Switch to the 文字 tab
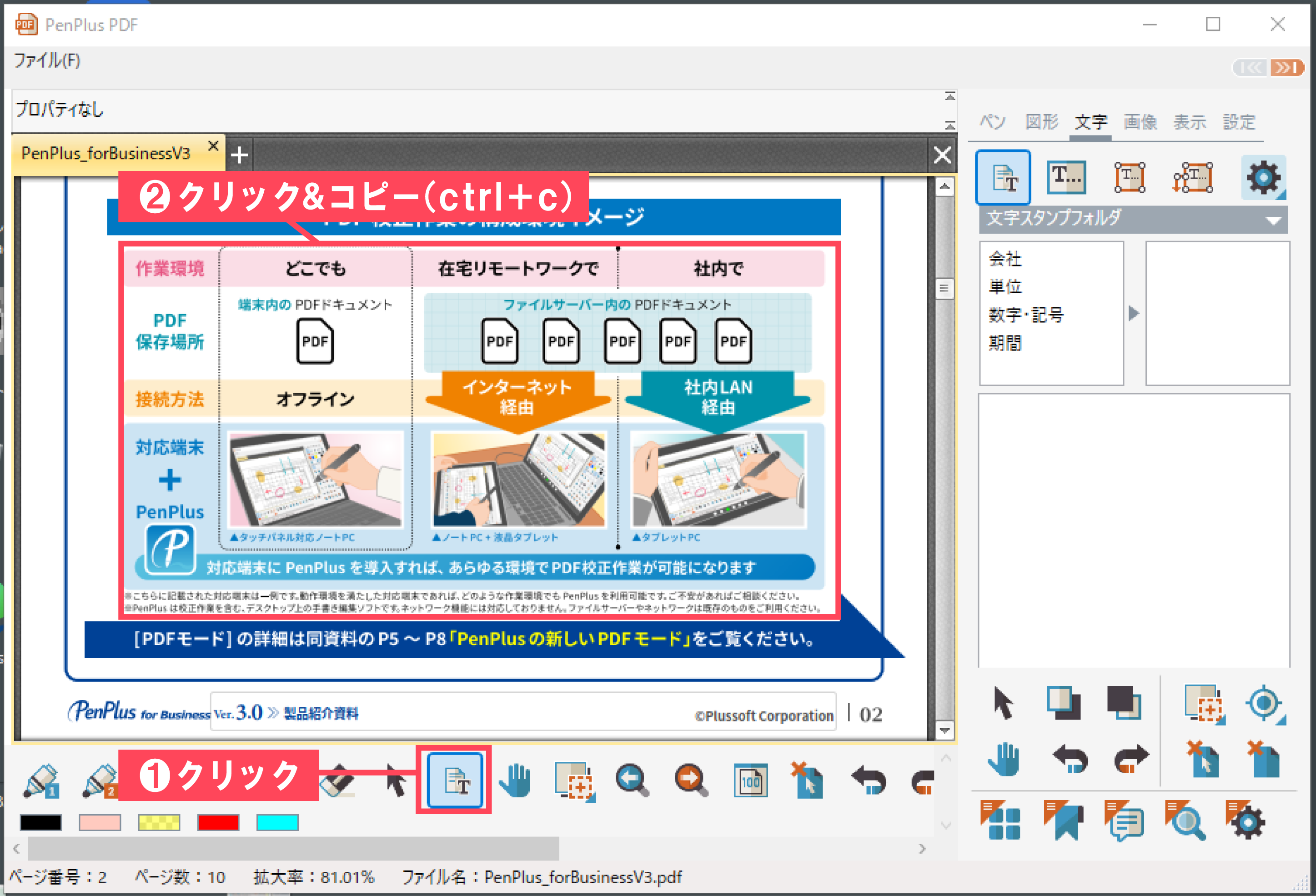Image resolution: width=1316 pixels, height=896 pixels. [1090, 122]
